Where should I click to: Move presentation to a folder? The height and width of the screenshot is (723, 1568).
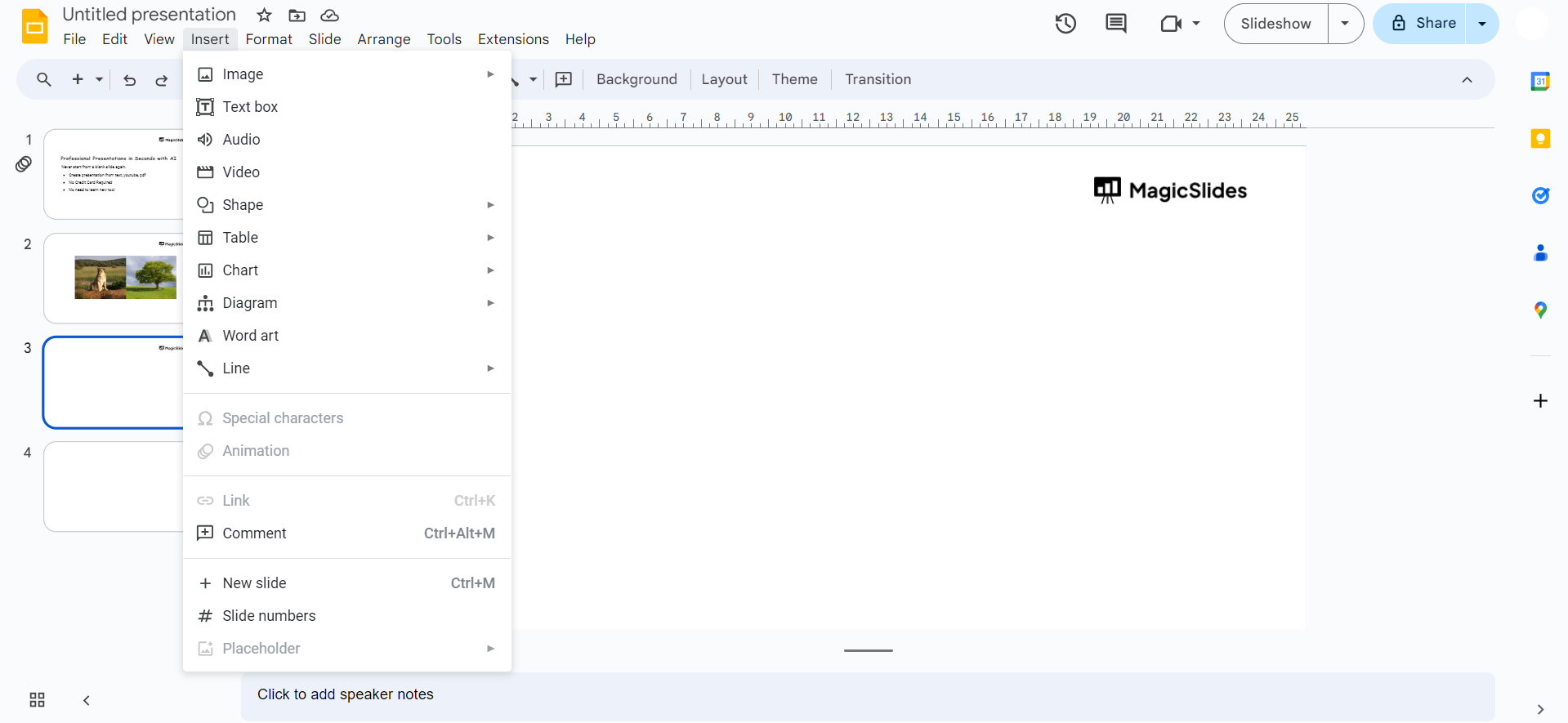[297, 16]
